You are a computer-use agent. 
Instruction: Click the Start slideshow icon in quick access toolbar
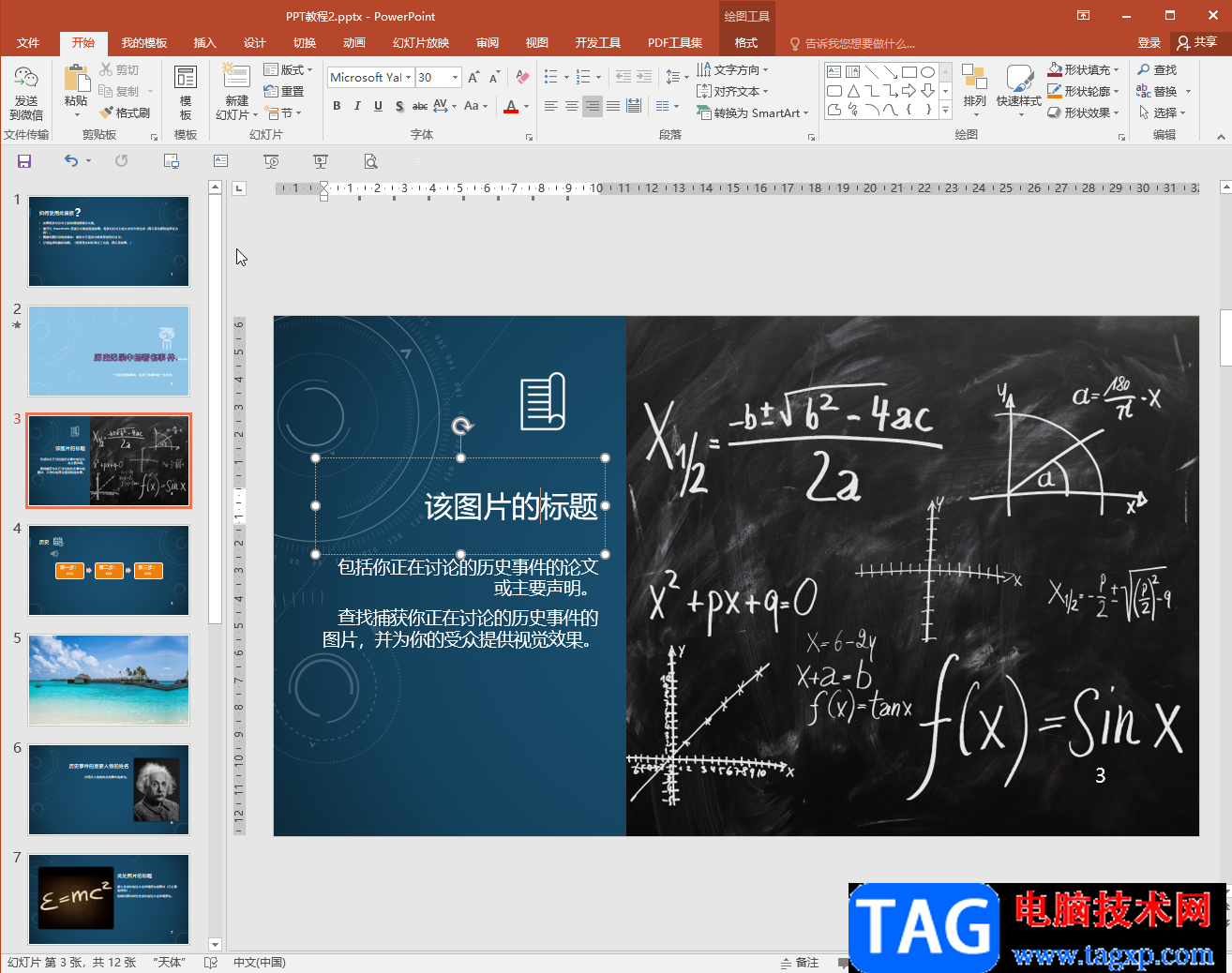click(271, 161)
